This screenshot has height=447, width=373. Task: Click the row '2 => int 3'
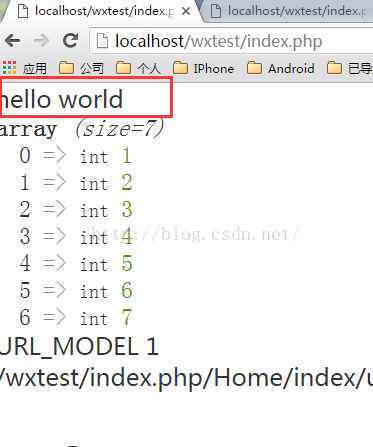[x=76, y=210]
